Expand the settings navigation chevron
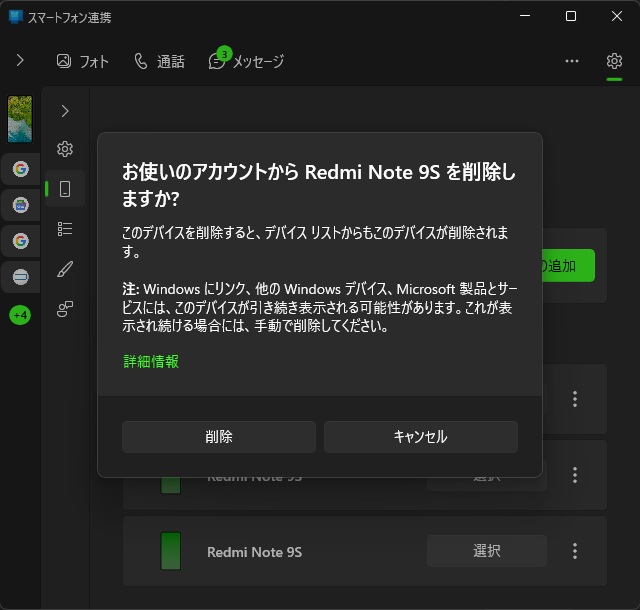The image size is (640, 610). click(65, 111)
